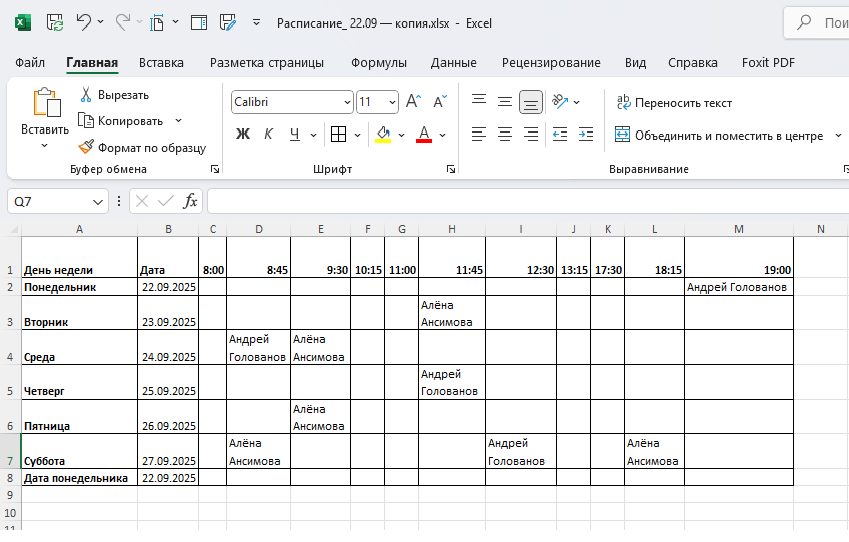
Task: Open the Calibri font name dropdown
Action: (347, 102)
